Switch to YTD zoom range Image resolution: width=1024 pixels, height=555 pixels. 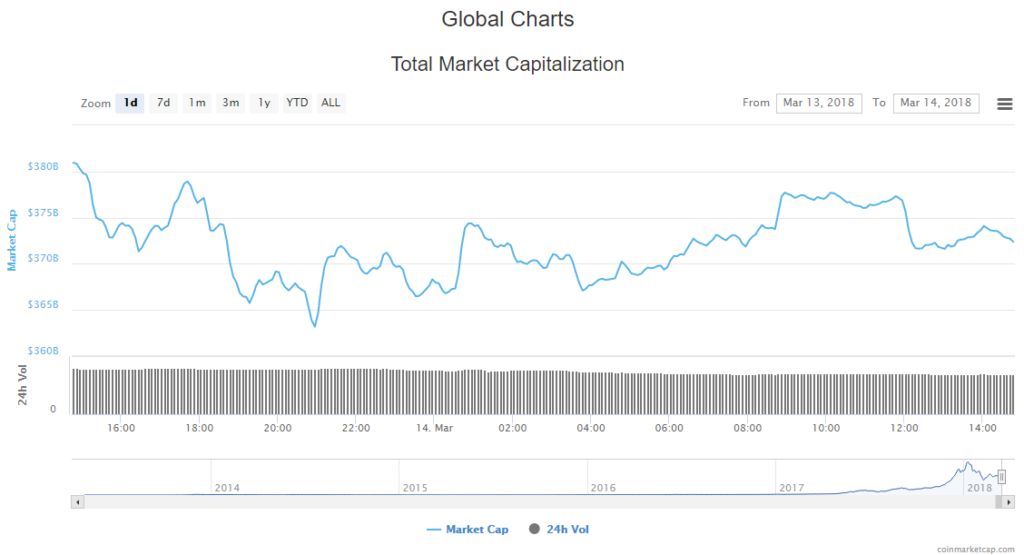pos(297,103)
